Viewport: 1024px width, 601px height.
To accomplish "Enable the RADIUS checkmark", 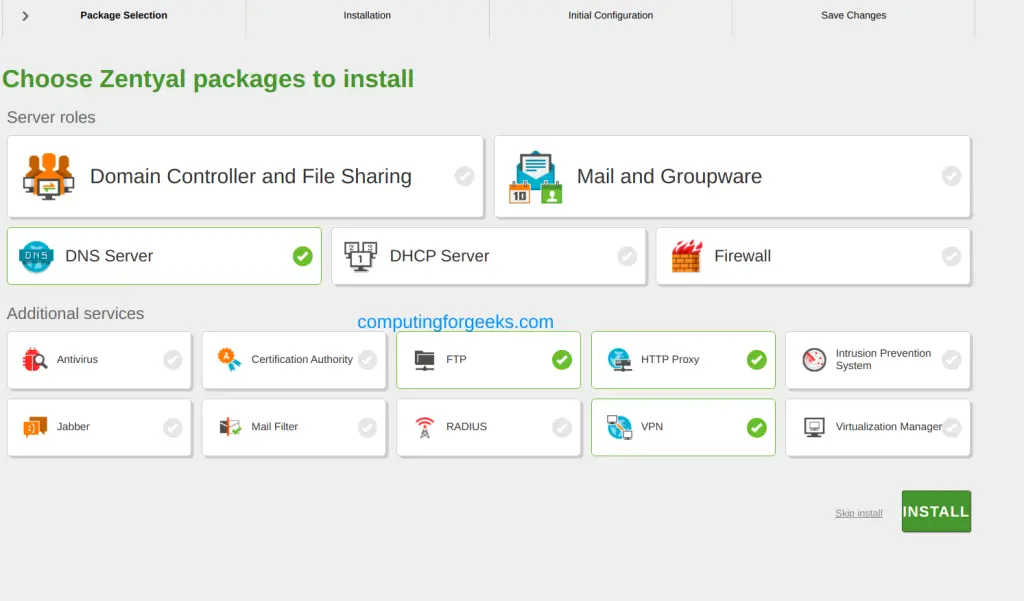I will pos(562,428).
